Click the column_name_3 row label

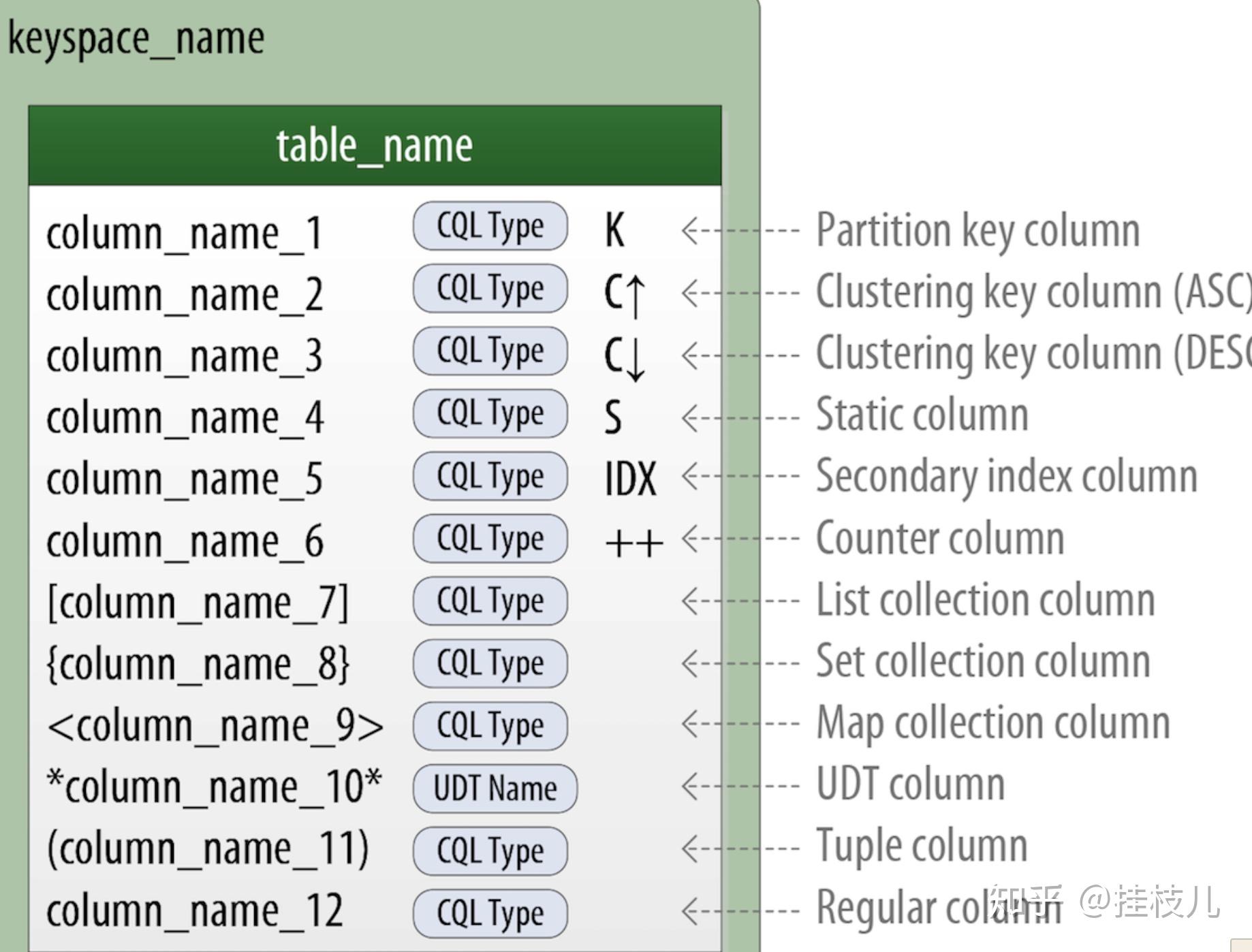(x=184, y=356)
